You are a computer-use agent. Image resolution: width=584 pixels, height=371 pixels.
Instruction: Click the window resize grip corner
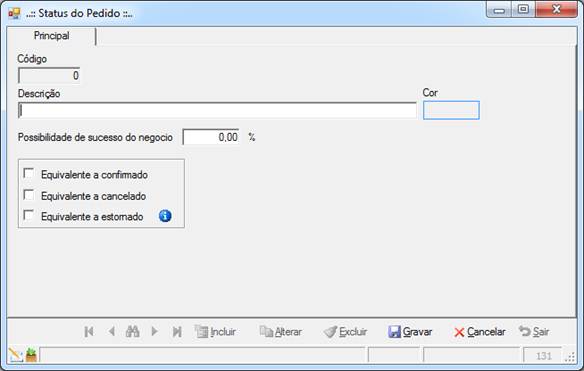tap(570, 357)
